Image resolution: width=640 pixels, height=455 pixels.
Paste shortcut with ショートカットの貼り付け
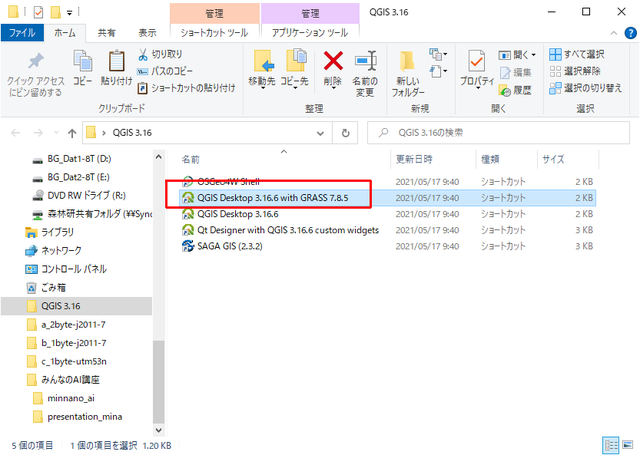pyautogui.click(x=187, y=88)
